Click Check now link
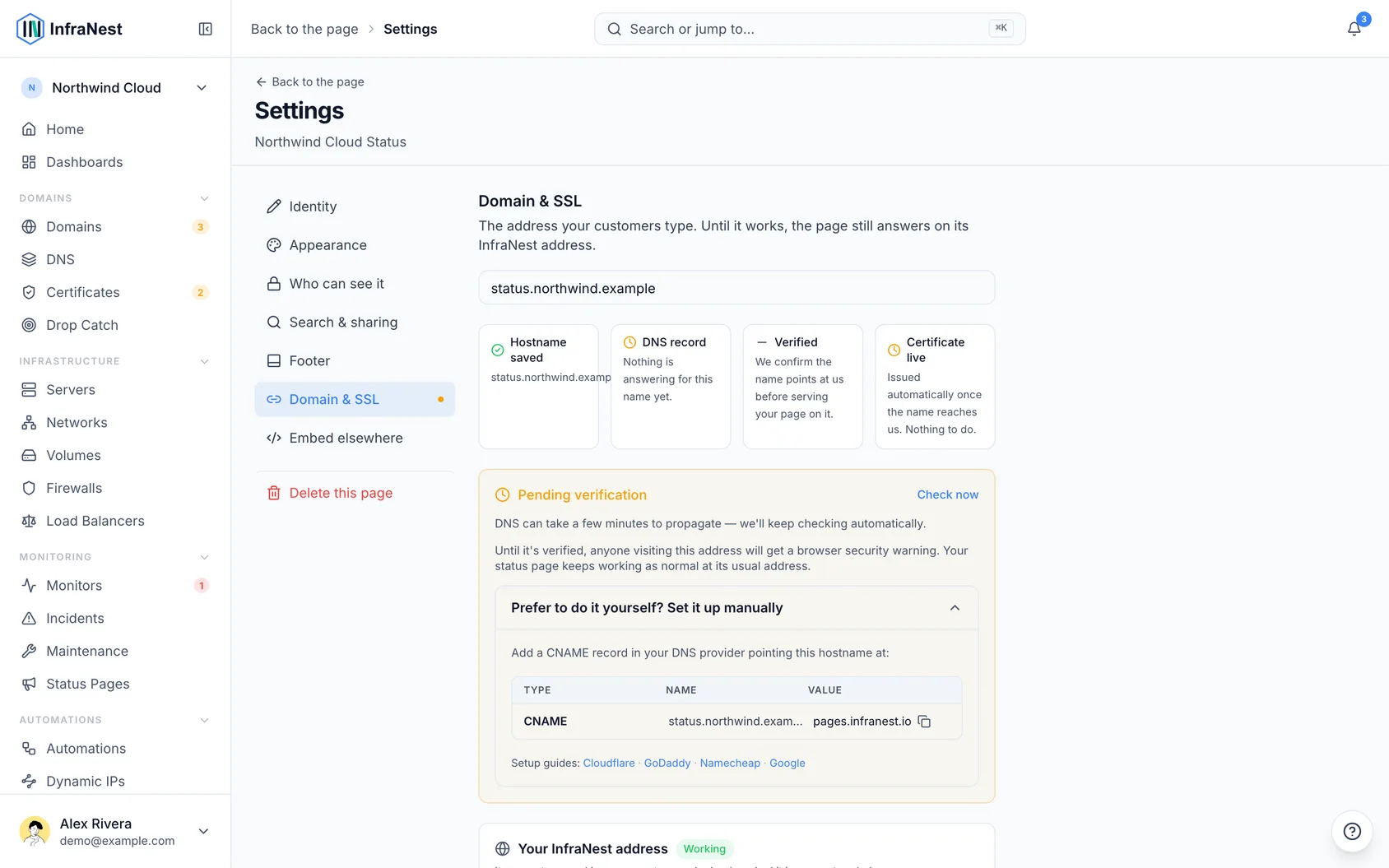Viewport: 1389px width, 868px height. coord(948,494)
